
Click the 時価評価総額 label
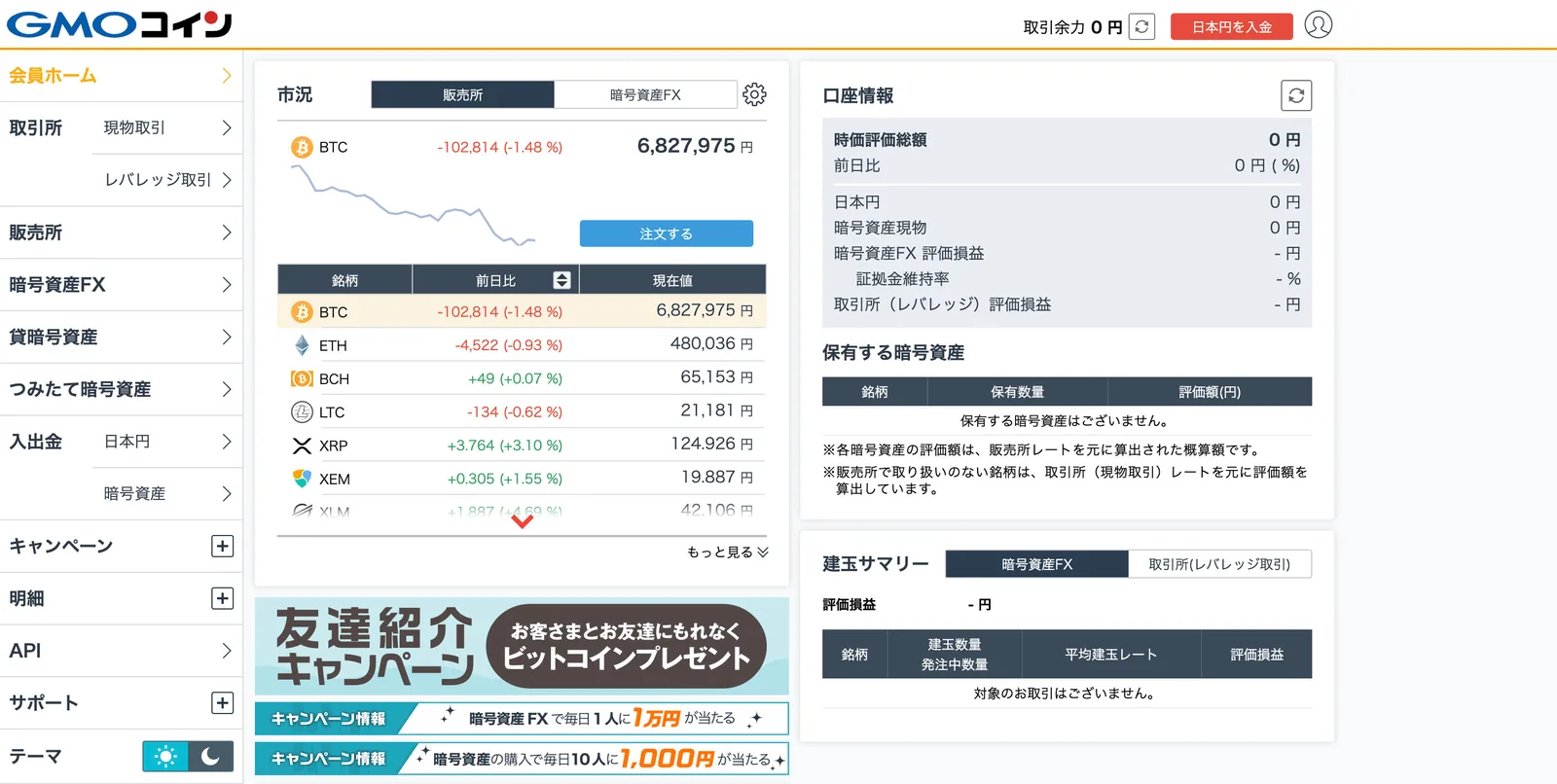tap(880, 140)
